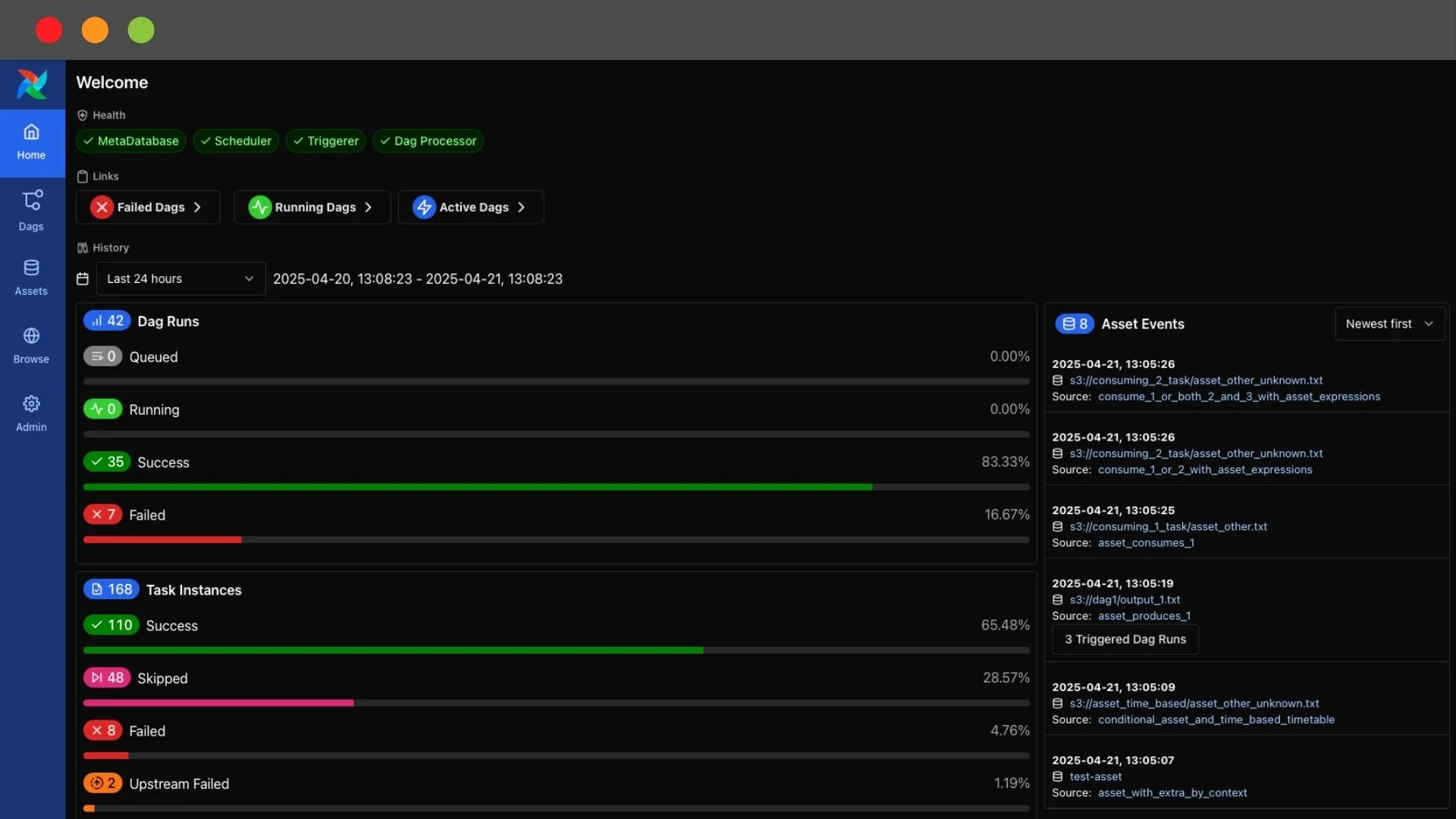Viewport: 1456px width, 819px height.
Task: Click the Scheduler health badge
Action: tap(236, 141)
